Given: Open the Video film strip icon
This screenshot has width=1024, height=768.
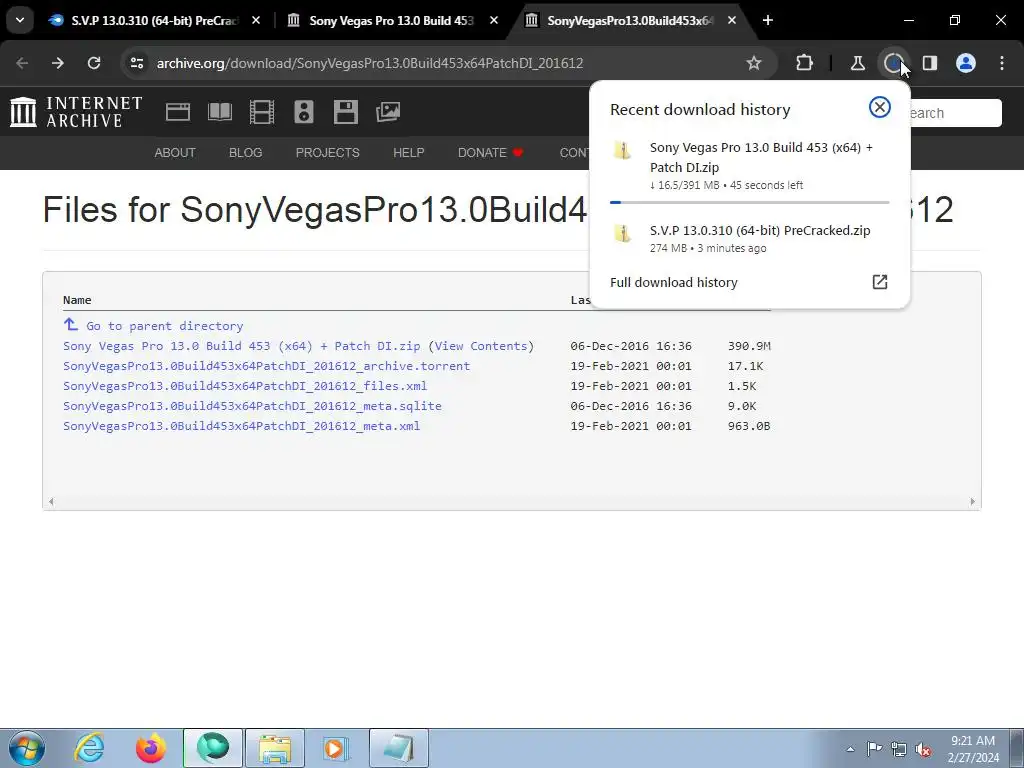Looking at the screenshot, I should click(262, 112).
